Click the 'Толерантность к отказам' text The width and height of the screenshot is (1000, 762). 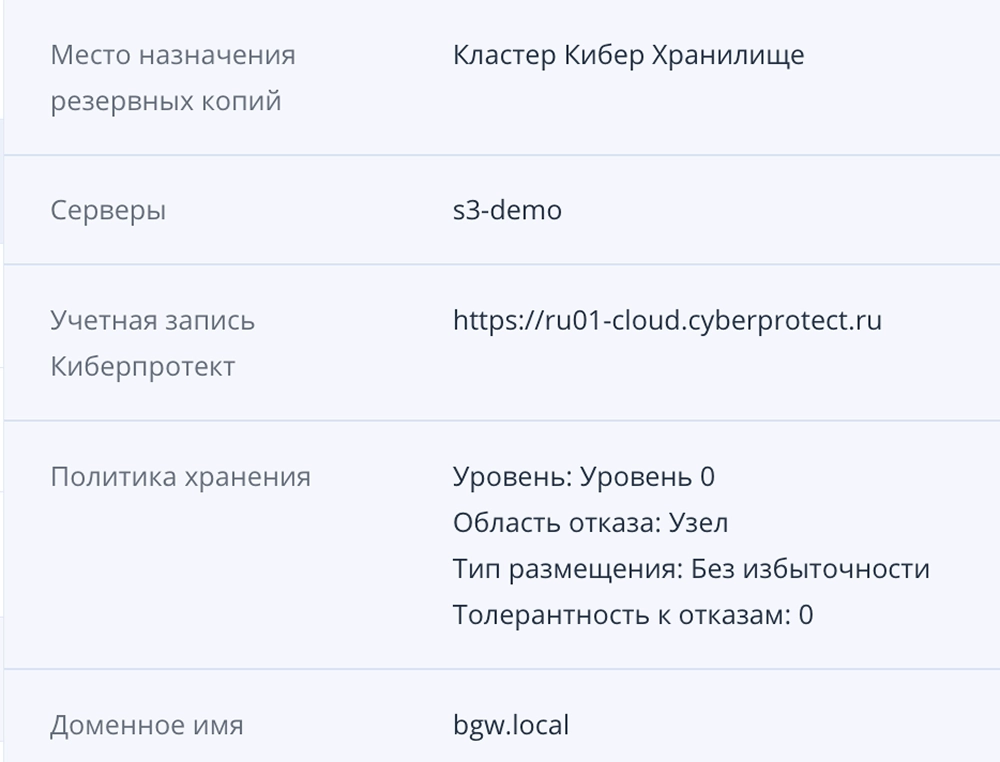click(x=618, y=615)
